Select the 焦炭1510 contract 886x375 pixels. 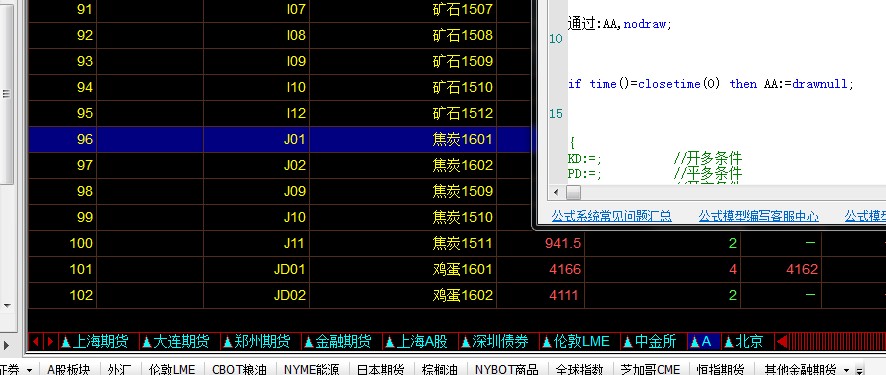pos(462,217)
